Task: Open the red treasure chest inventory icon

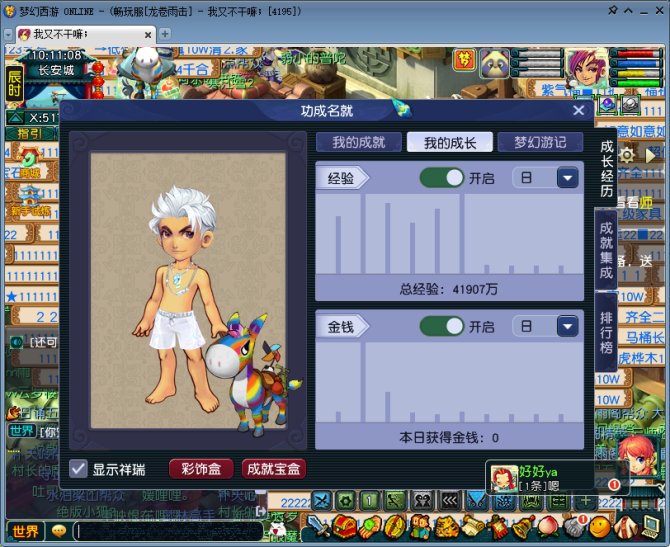Action: [x=345, y=526]
